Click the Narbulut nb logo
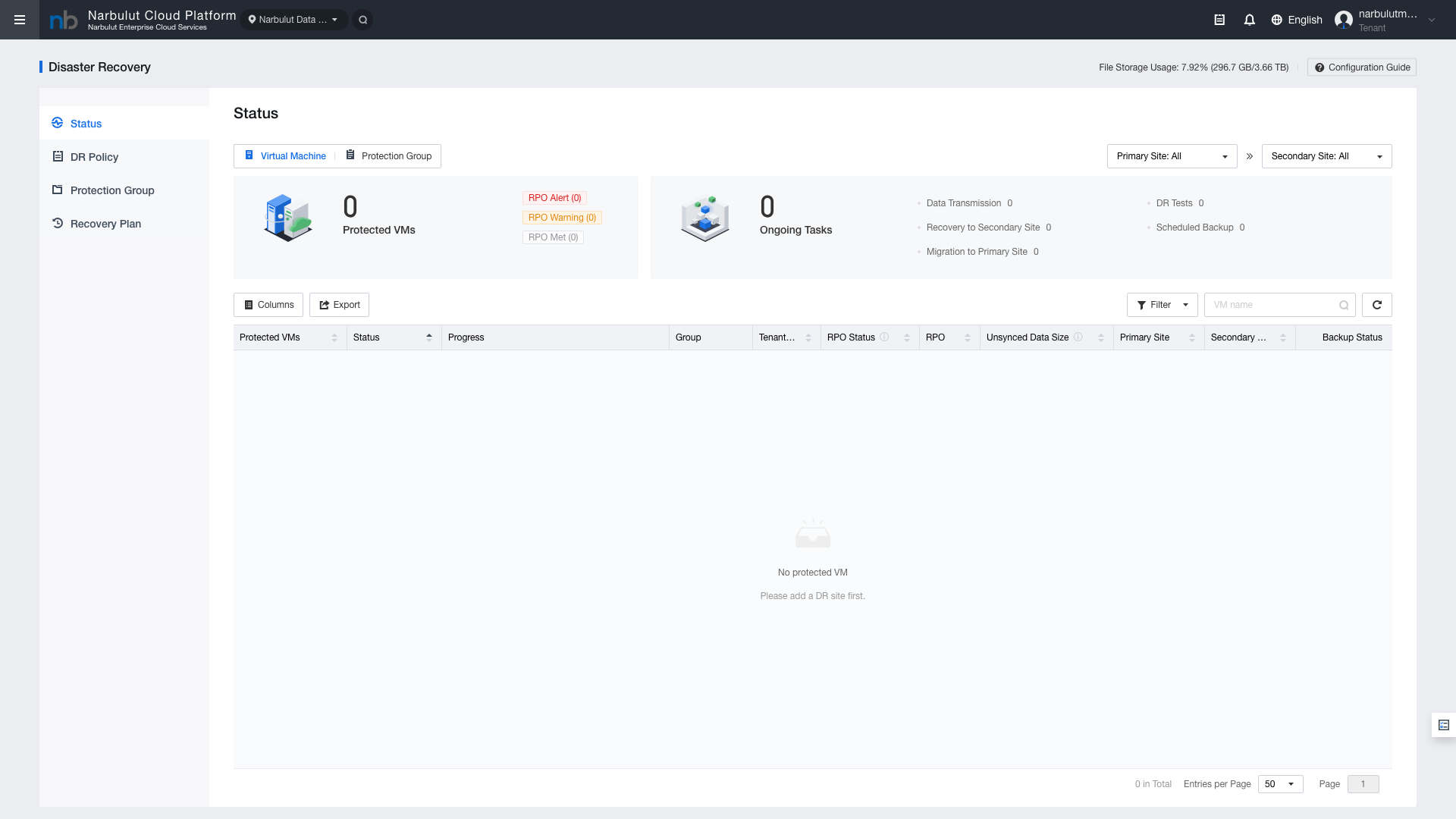1456x819 pixels. pyautogui.click(x=64, y=20)
